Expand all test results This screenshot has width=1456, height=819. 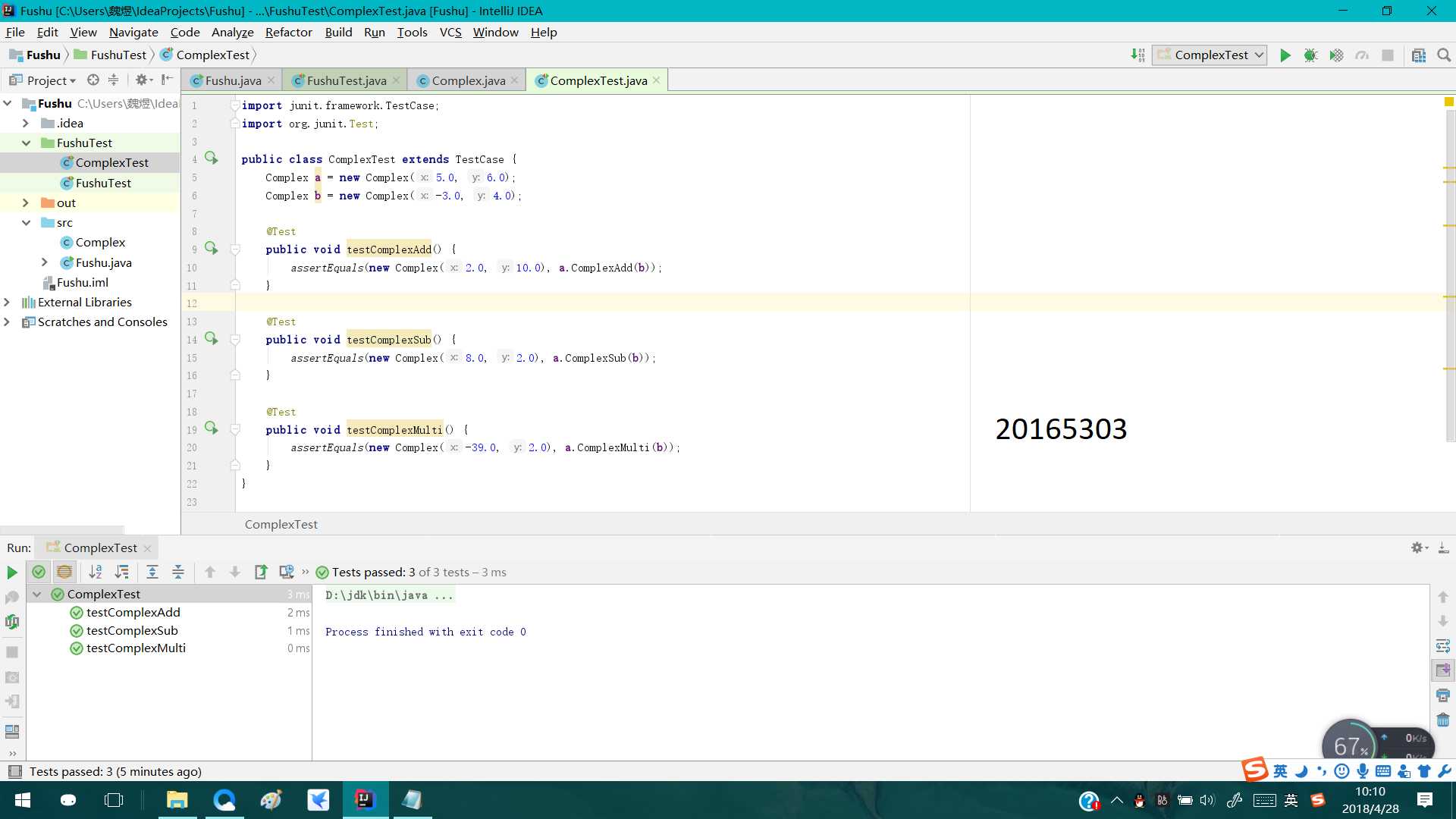[x=152, y=573]
